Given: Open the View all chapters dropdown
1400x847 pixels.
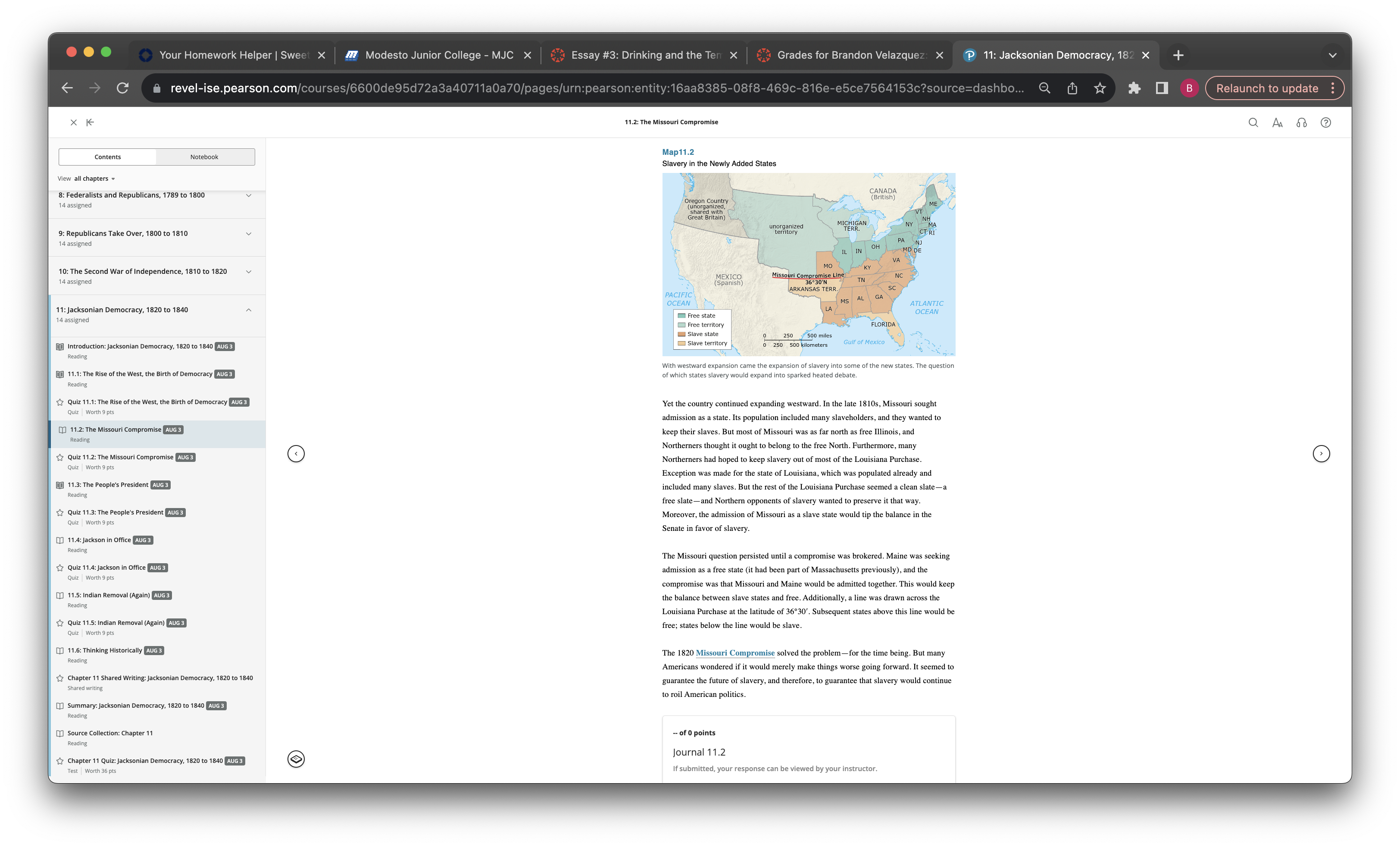Looking at the screenshot, I should 86,179.
